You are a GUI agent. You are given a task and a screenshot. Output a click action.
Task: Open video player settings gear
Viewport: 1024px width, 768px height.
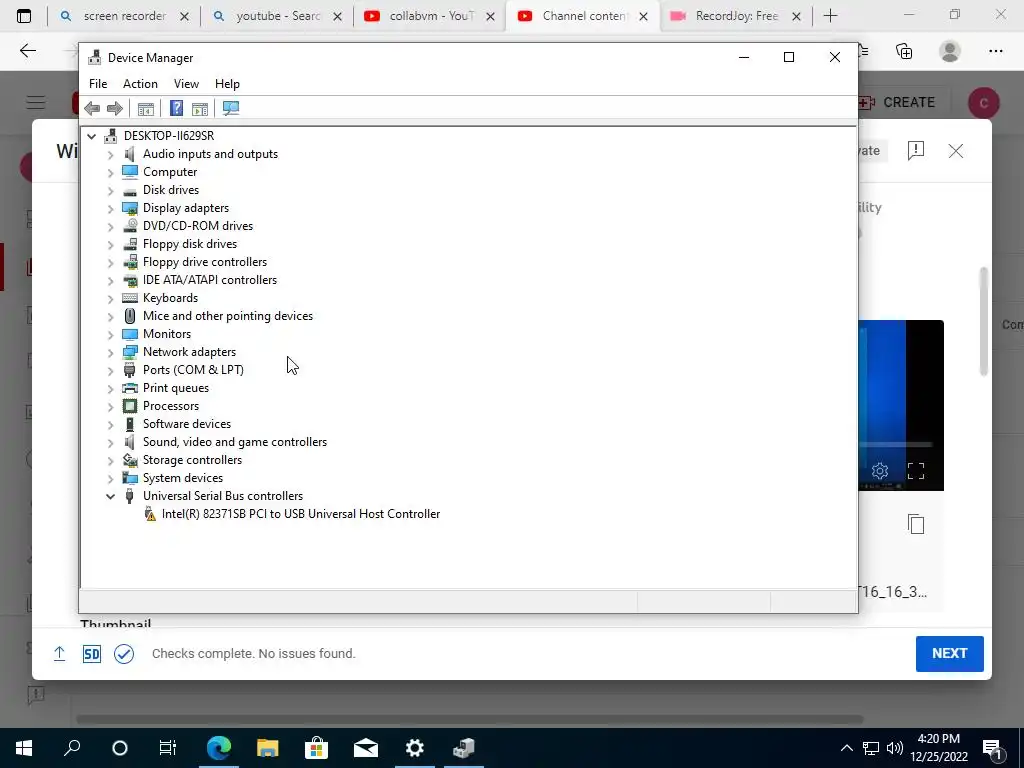880,471
